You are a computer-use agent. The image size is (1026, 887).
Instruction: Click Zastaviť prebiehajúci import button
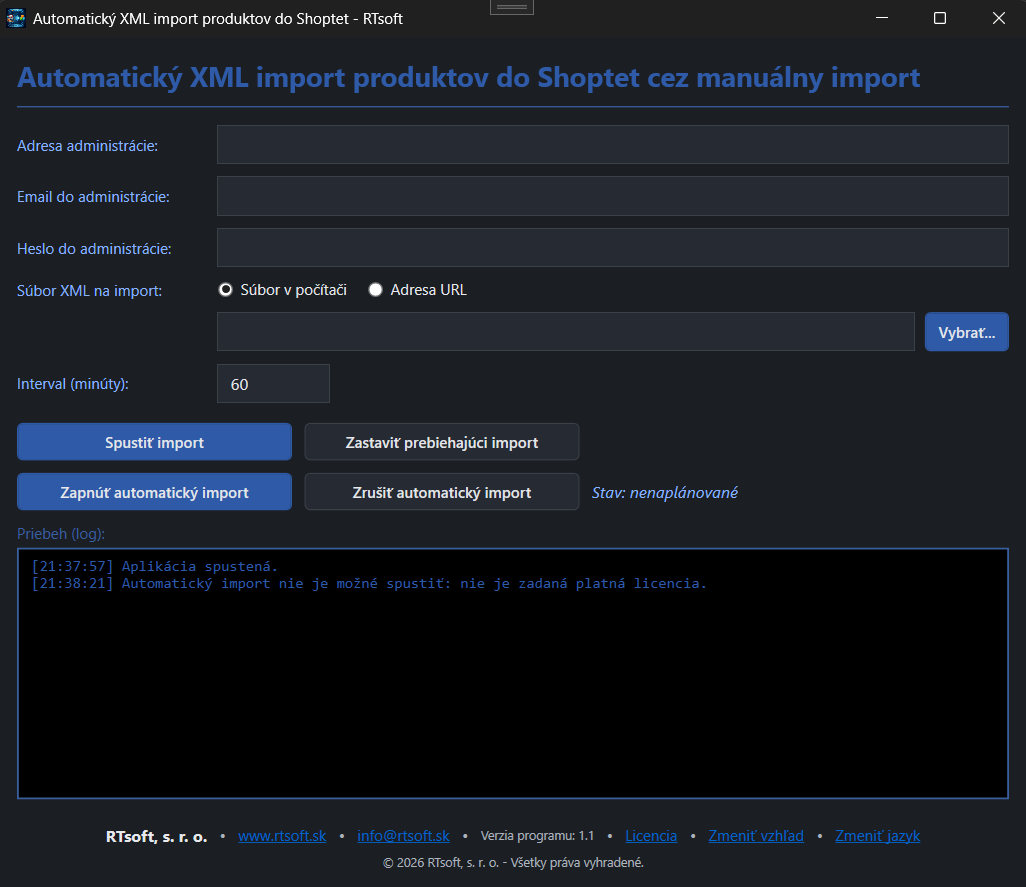[442, 442]
